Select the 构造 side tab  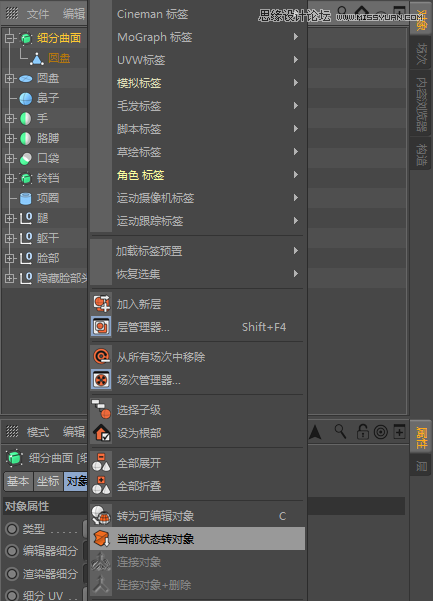[421, 154]
